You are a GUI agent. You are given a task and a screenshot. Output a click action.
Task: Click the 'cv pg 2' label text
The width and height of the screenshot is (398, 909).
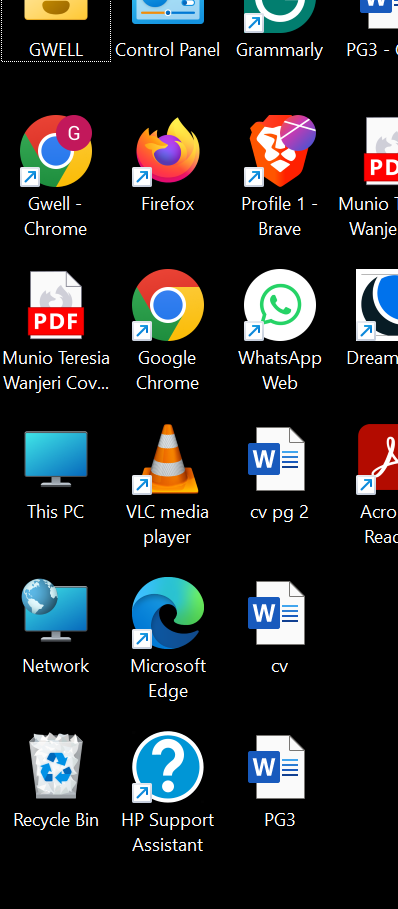(x=279, y=512)
